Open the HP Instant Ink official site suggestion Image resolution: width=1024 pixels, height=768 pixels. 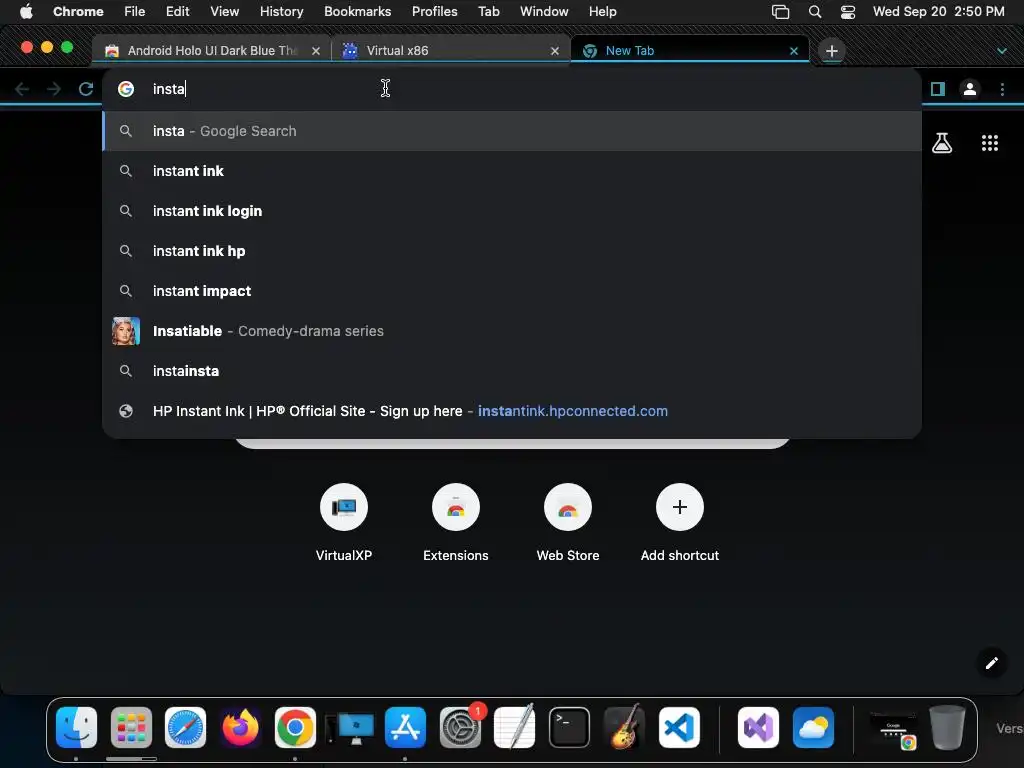coord(512,411)
